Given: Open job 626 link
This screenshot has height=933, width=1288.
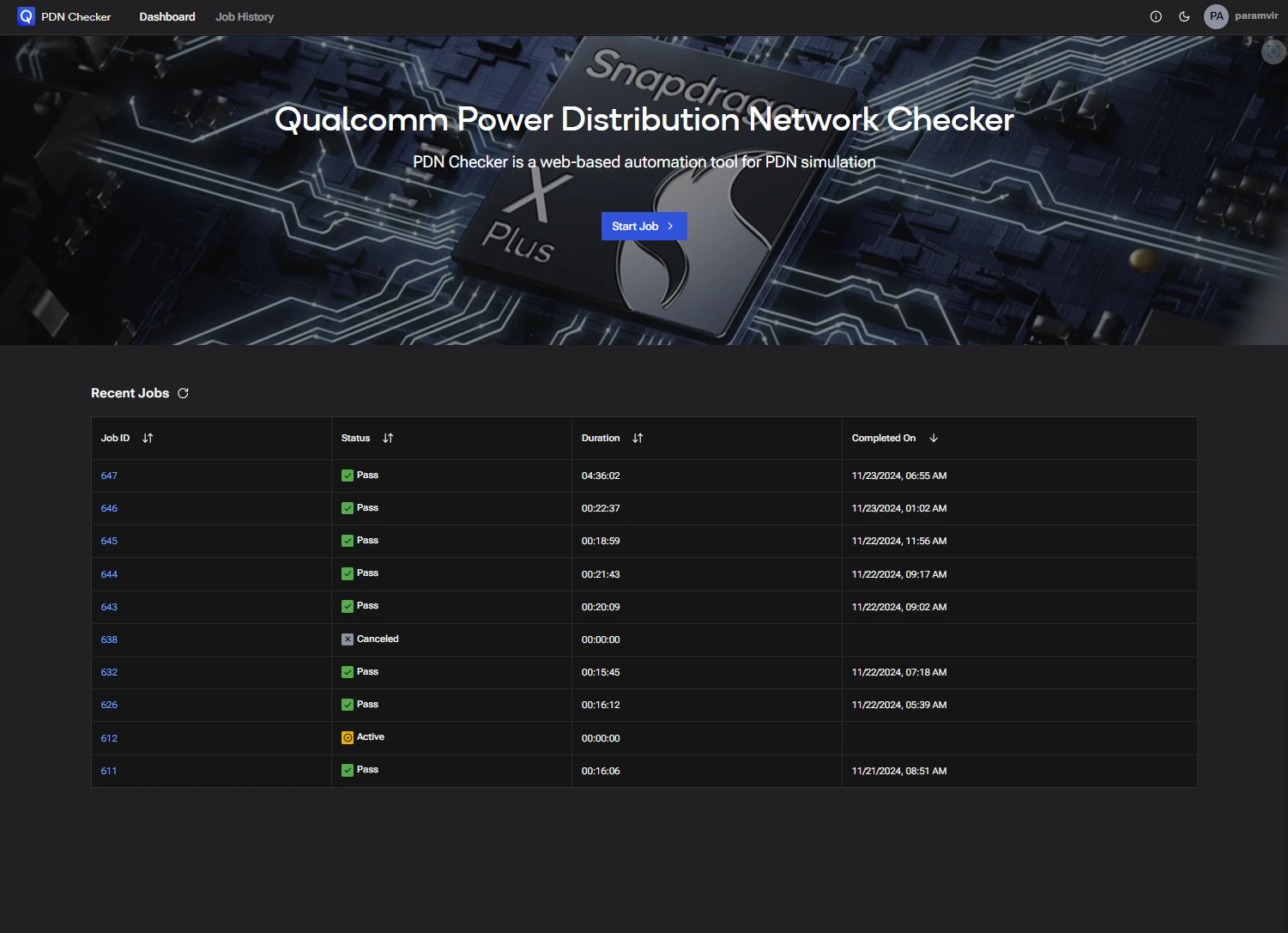Looking at the screenshot, I should (109, 705).
